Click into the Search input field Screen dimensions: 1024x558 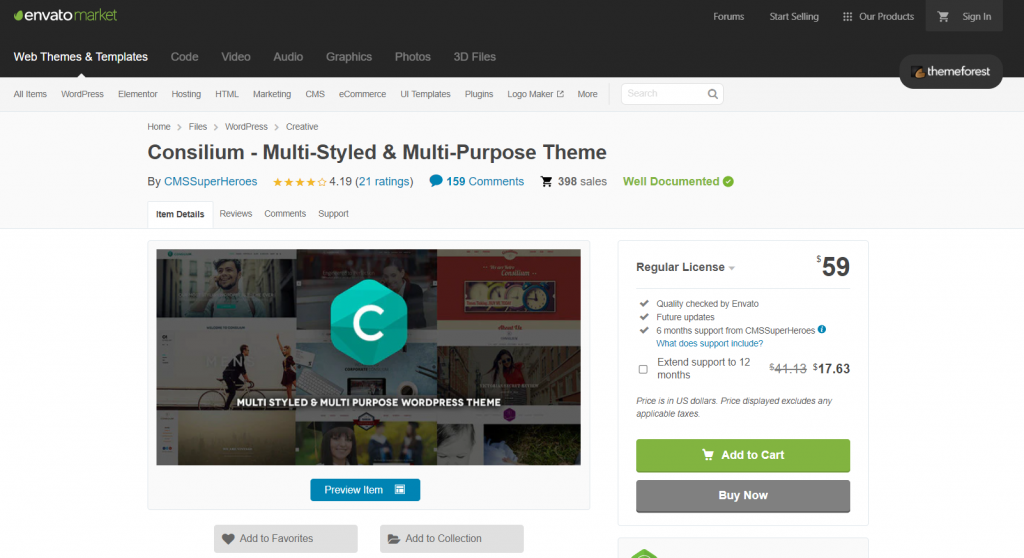tap(663, 94)
